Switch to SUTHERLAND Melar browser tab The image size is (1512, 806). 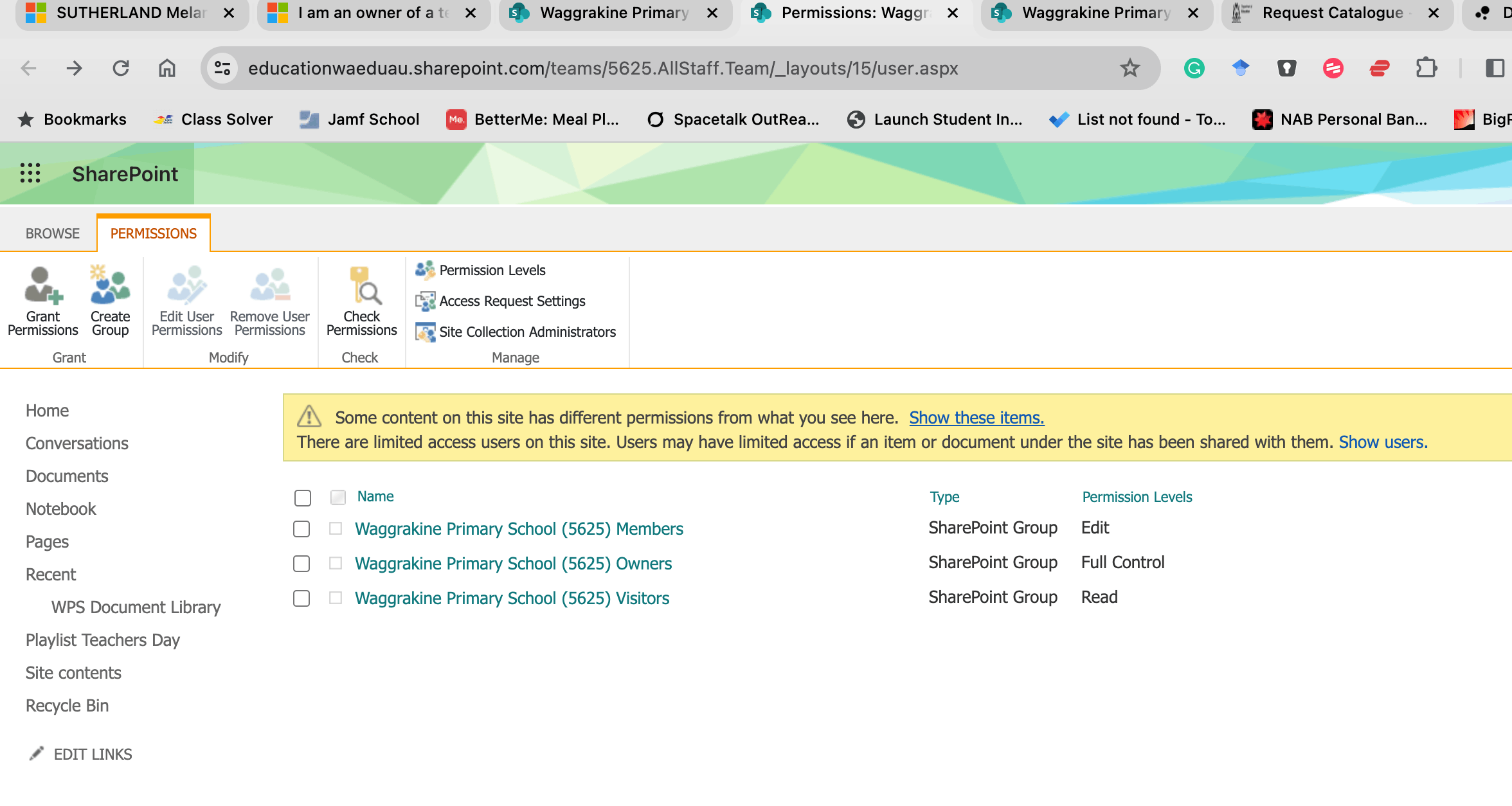132,13
